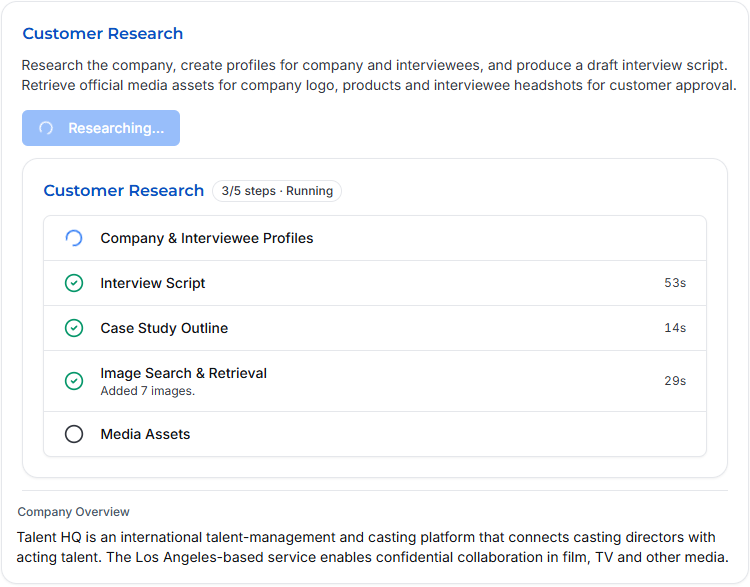Open the Interview Script step
Viewport: 750px width, 587px height.
pyautogui.click(x=375, y=283)
